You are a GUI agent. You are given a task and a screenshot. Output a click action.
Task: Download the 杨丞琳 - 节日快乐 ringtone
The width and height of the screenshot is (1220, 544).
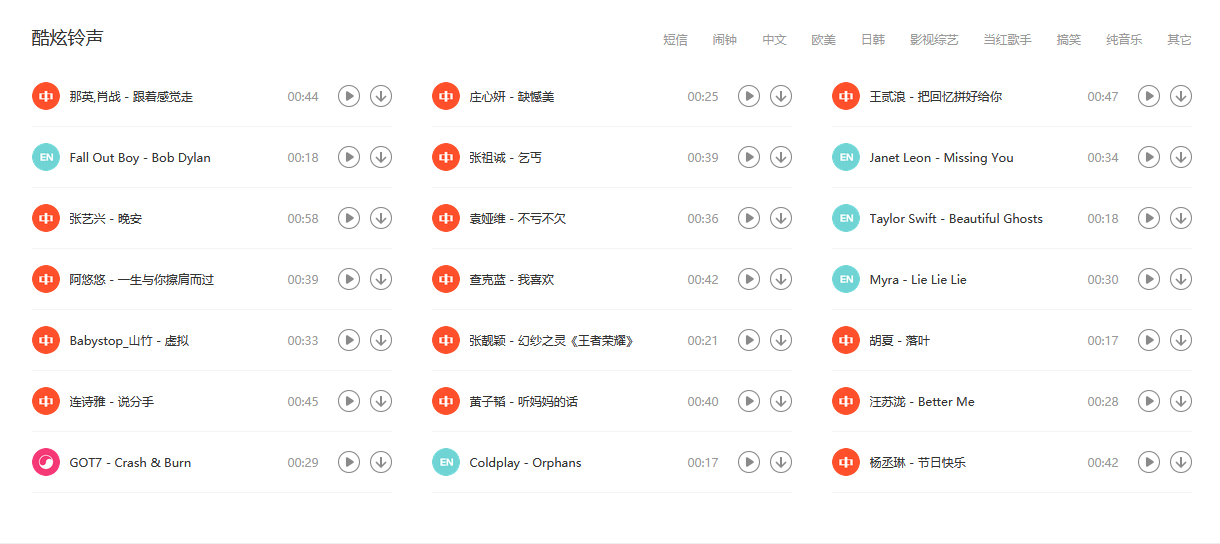(x=1181, y=462)
